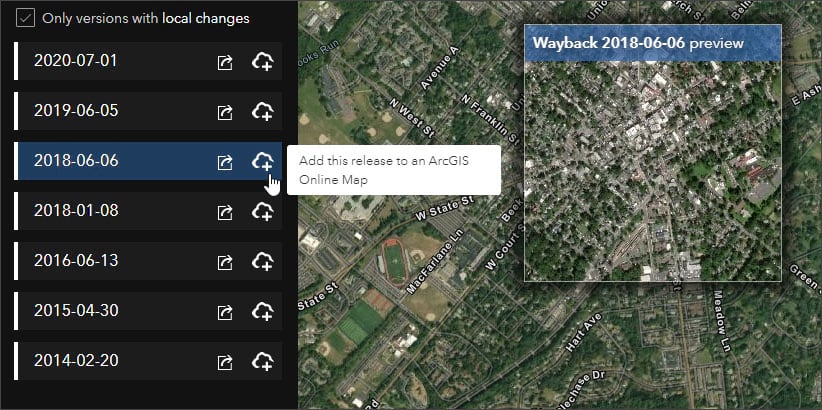This screenshot has width=822, height=410.
Task: Toggle the Only versions with local changes checkbox
Action: point(25,18)
